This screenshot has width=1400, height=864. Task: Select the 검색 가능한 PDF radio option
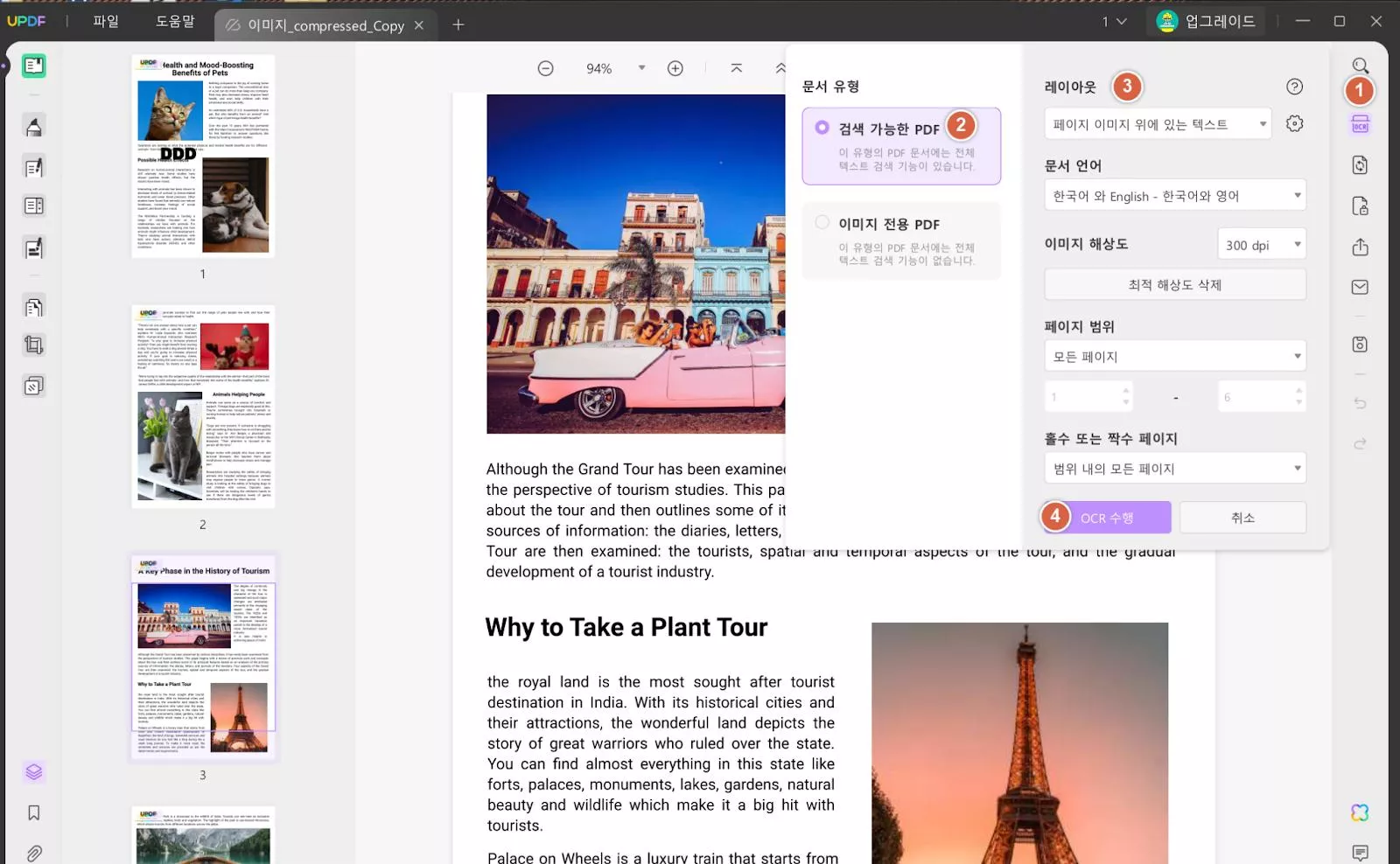coord(822,128)
